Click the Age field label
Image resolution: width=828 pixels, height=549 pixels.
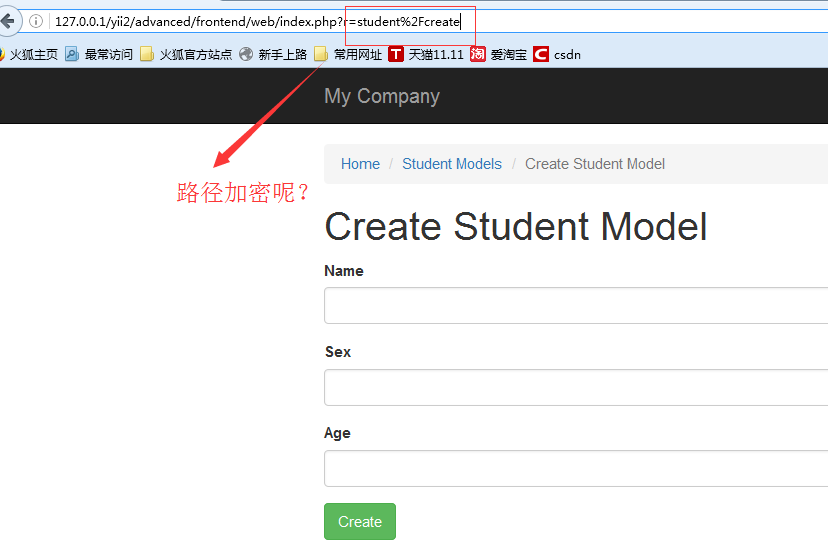[x=337, y=433]
